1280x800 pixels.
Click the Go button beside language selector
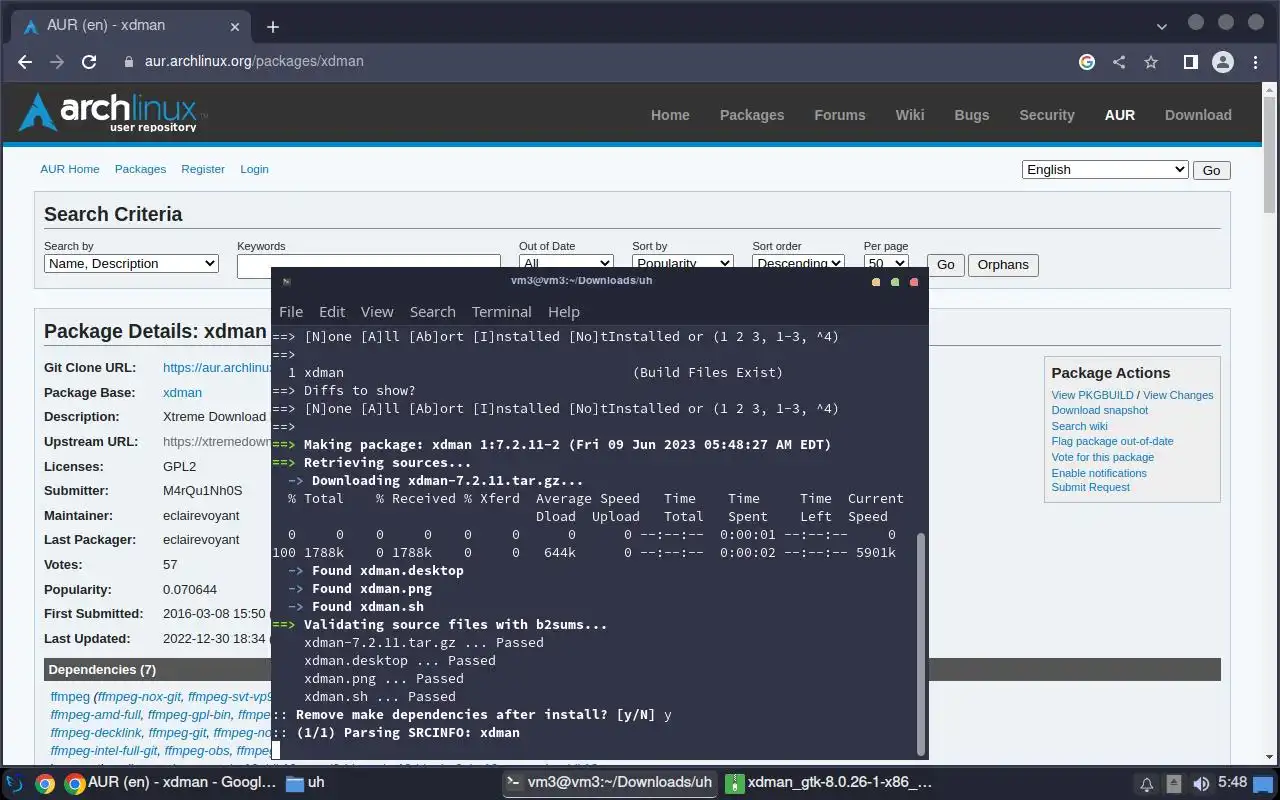pos(1211,170)
